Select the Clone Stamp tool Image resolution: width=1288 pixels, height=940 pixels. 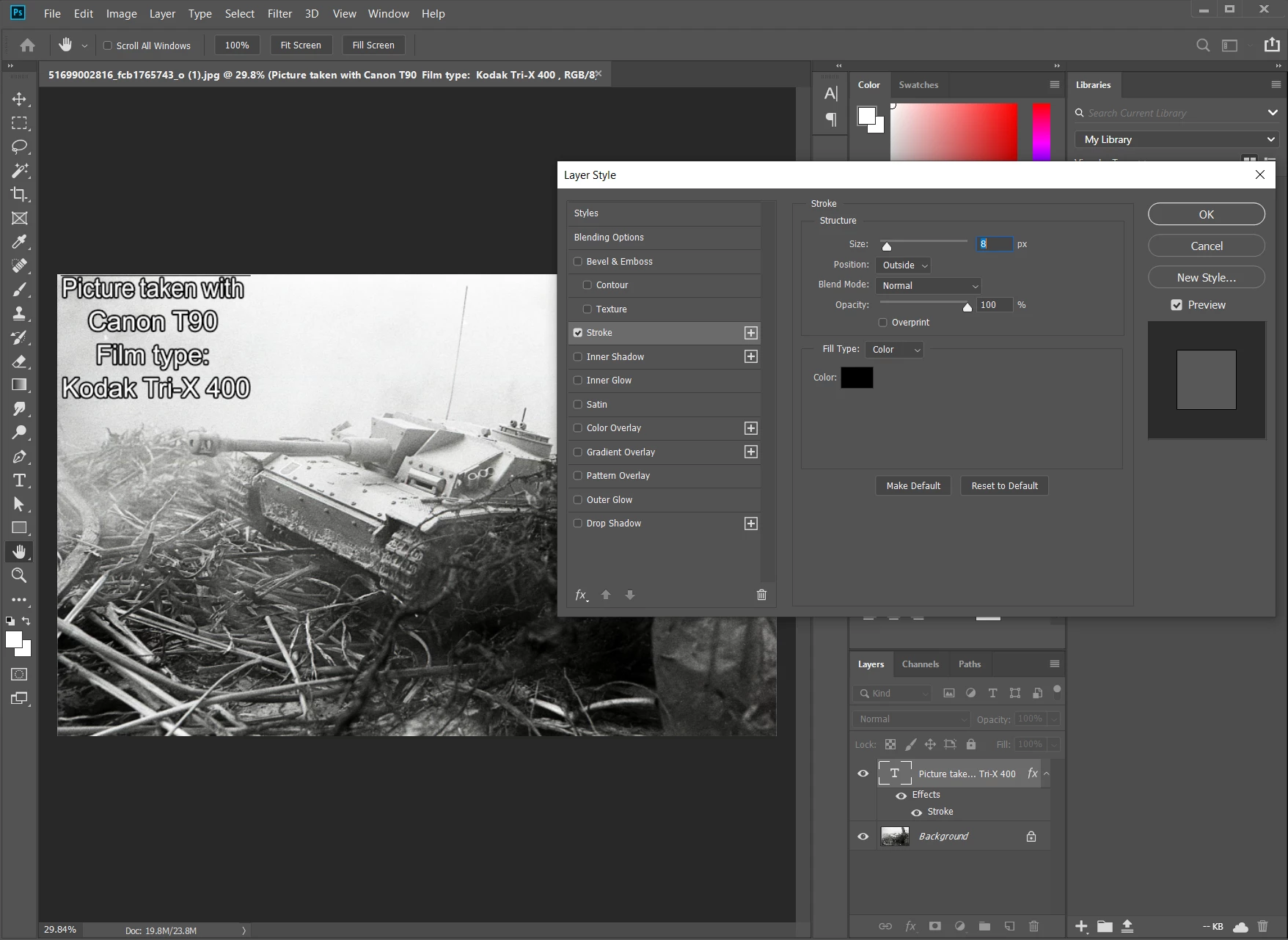(20, 314)
